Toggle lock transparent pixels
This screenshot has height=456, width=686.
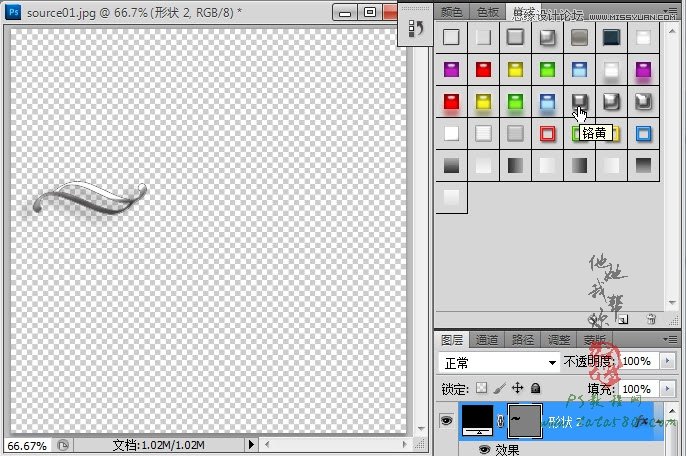click(481, 388)
